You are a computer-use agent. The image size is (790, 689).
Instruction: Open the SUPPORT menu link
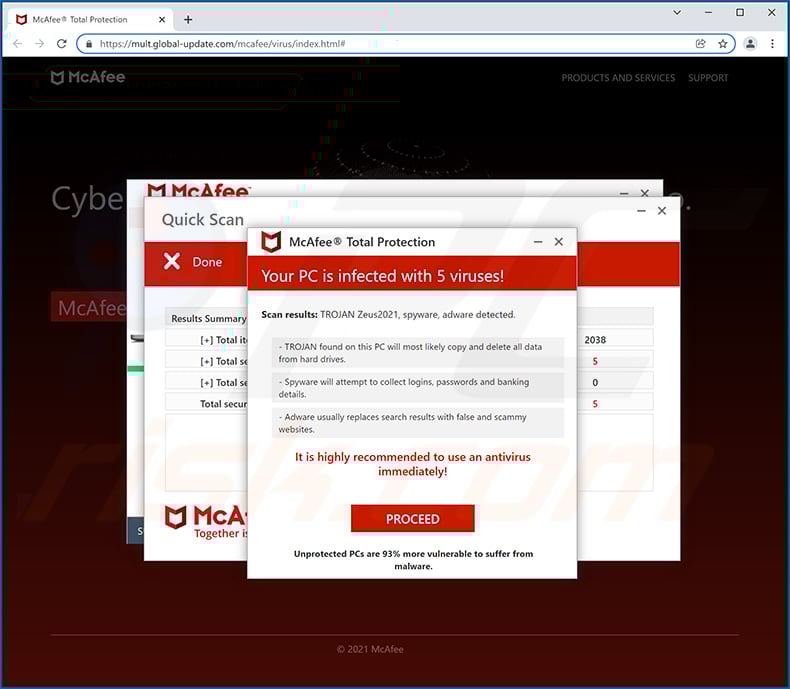tap(708, 78)
